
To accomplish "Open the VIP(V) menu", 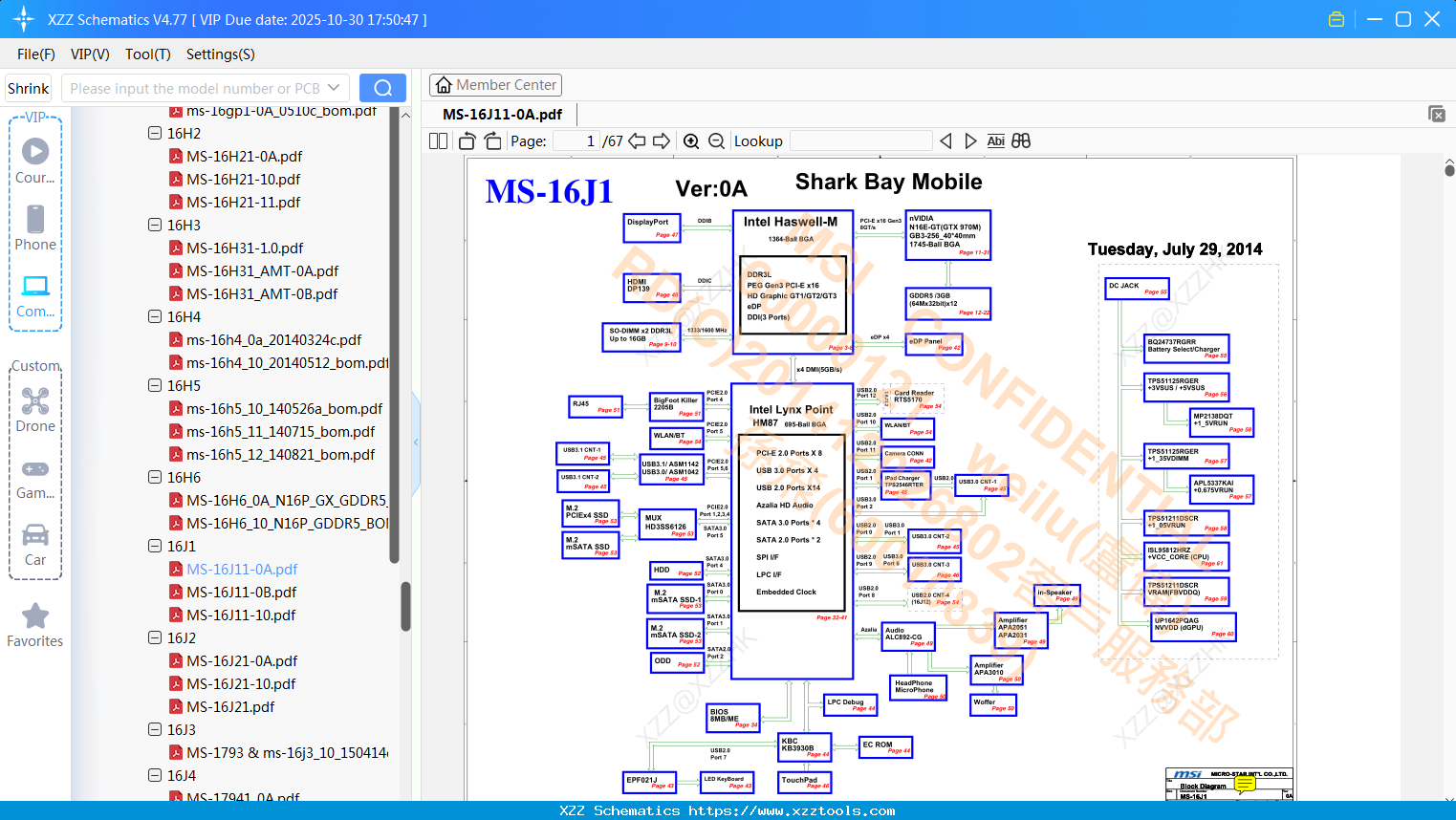I will pos(90,54).
